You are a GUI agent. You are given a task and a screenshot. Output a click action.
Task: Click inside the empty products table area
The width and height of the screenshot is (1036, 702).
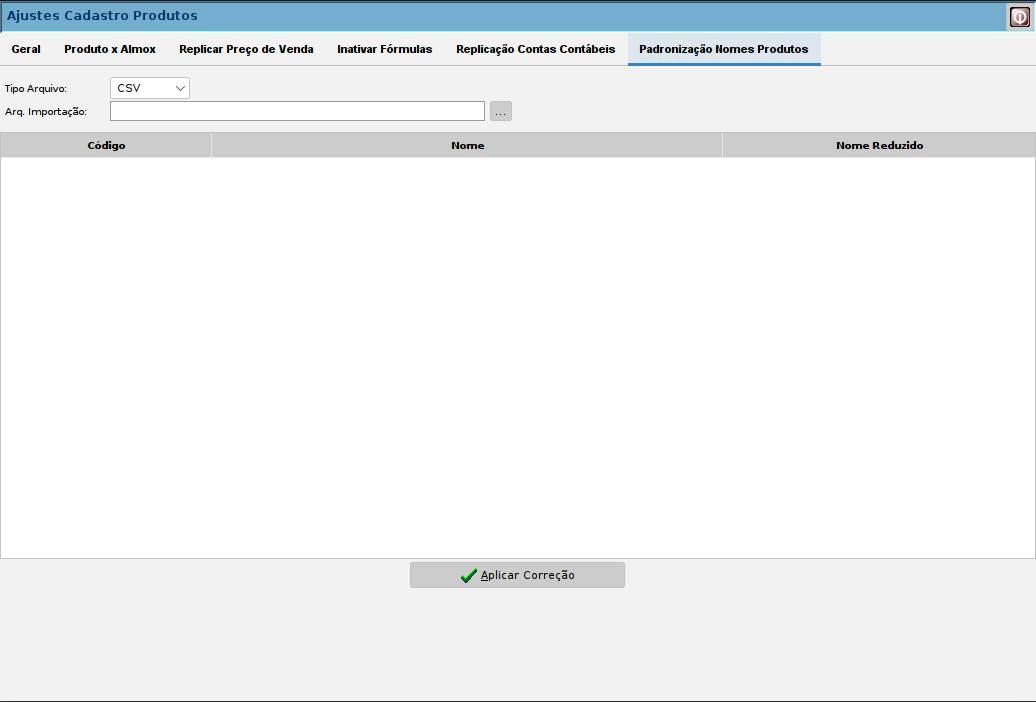[x=518, y=357]
